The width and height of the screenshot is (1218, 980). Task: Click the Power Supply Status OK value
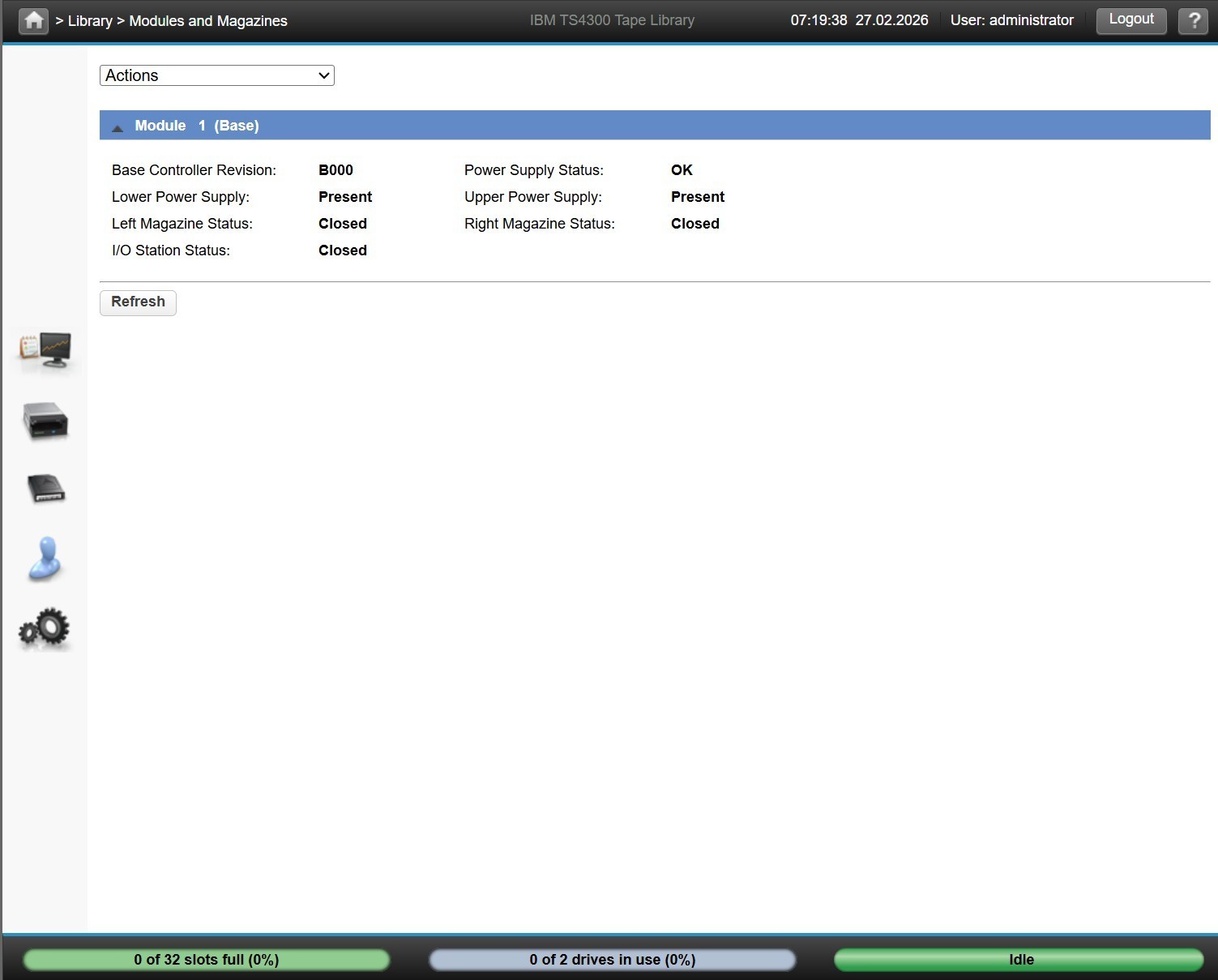(682, 170)
